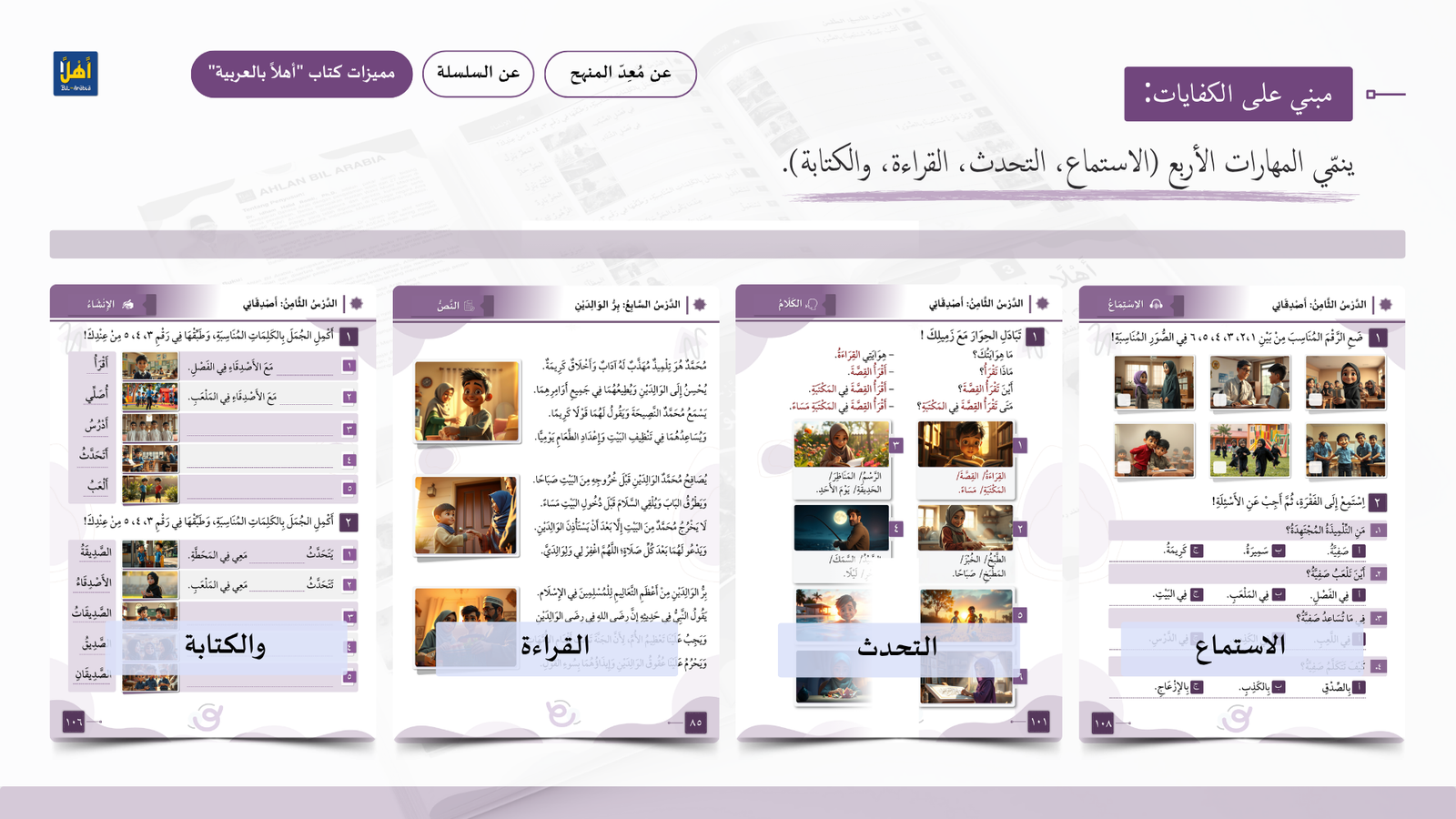Click the writing hand icon beside الإنشاء

[128, 304]
